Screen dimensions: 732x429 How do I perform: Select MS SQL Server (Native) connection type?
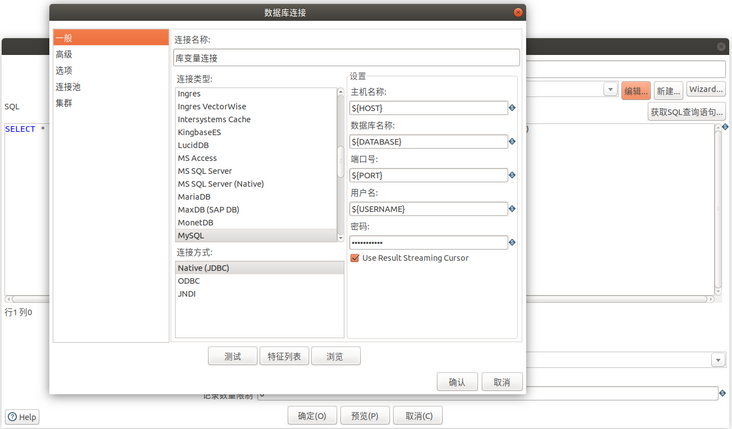pyautogui.click(x=220, y=184)
